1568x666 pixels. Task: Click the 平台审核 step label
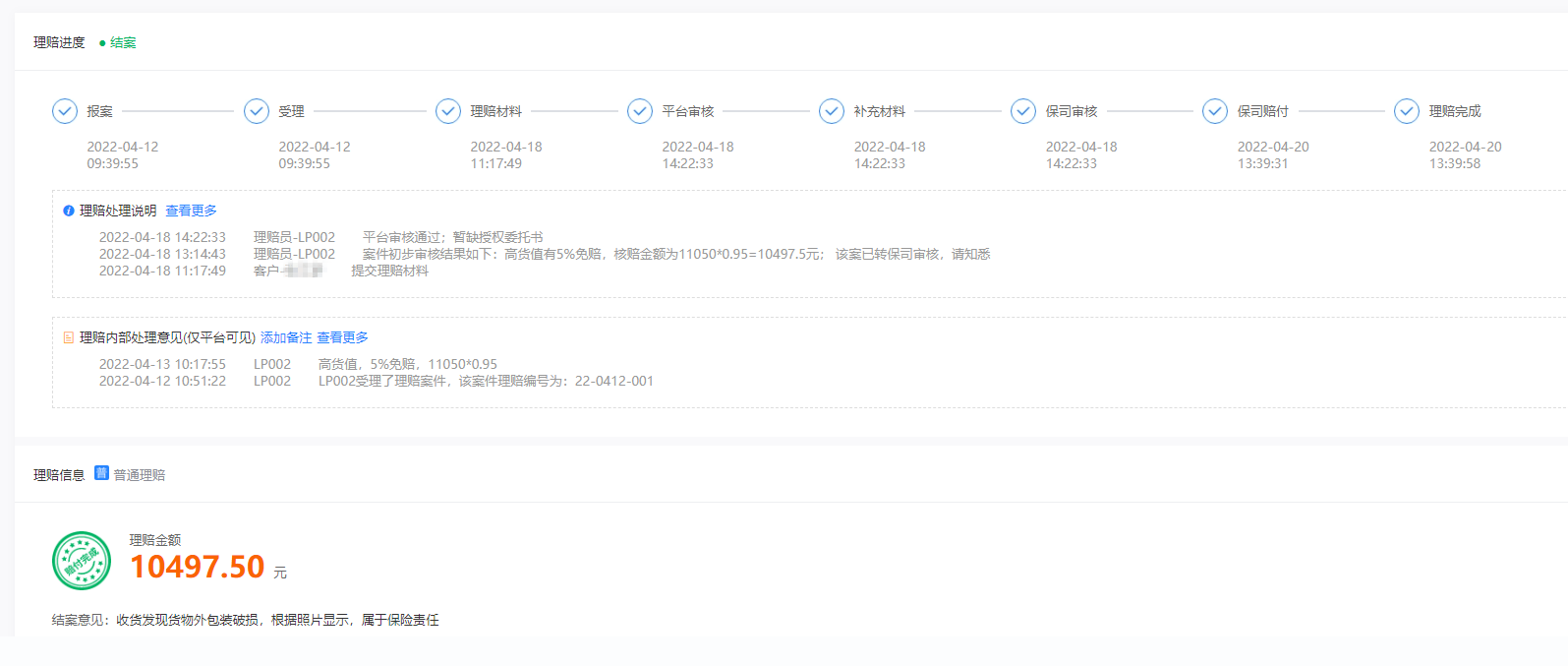687,111
